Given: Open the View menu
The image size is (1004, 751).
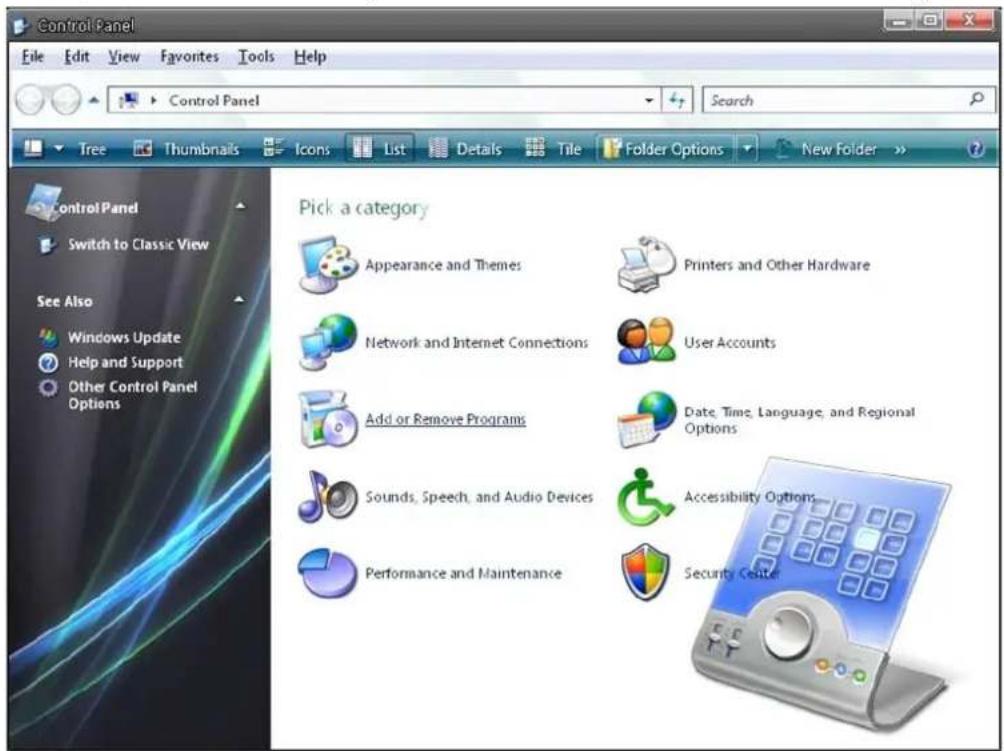Looking at the screenshot, I should click(124, 57).
